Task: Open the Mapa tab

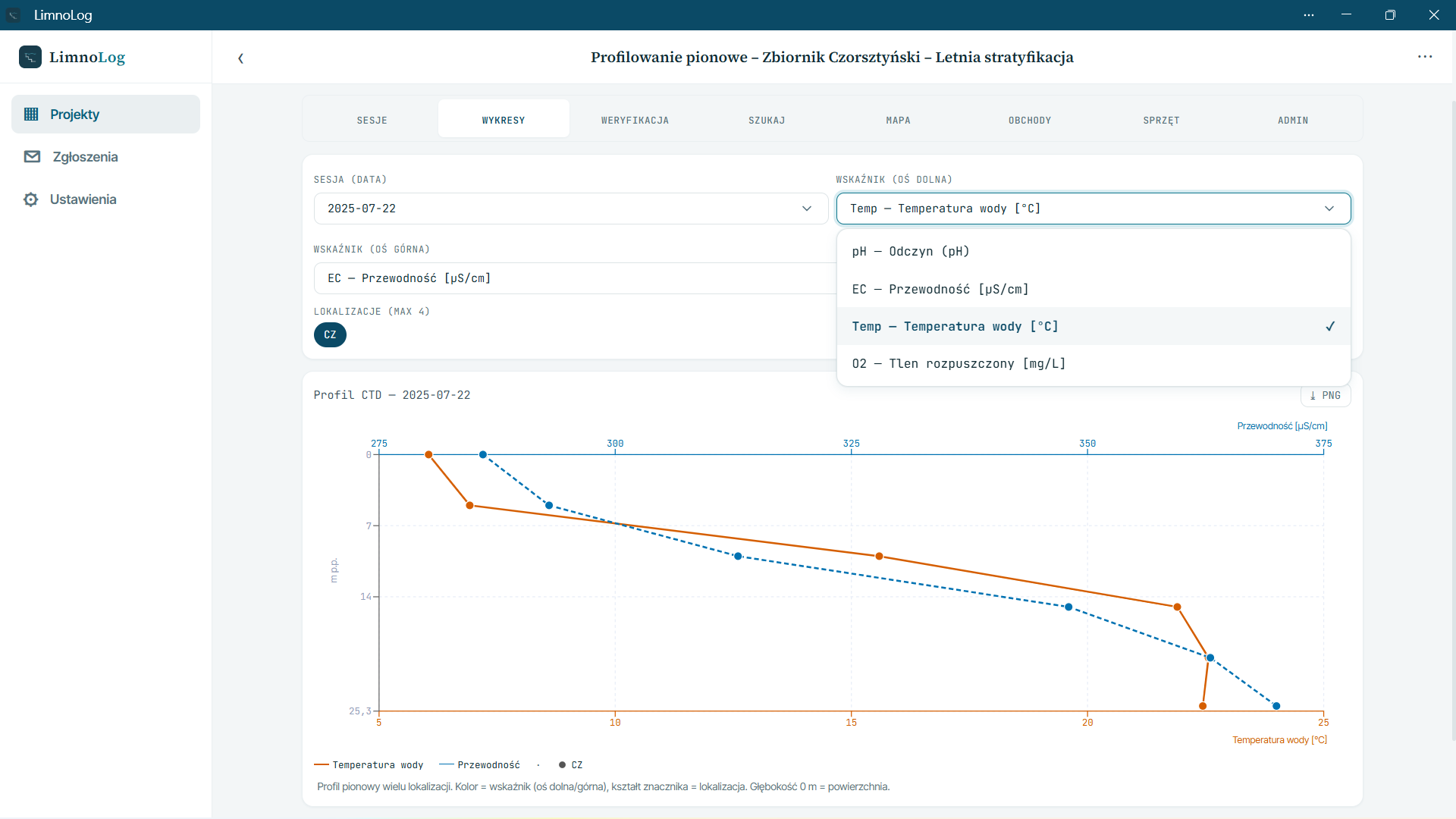Action: coord(898,121)
